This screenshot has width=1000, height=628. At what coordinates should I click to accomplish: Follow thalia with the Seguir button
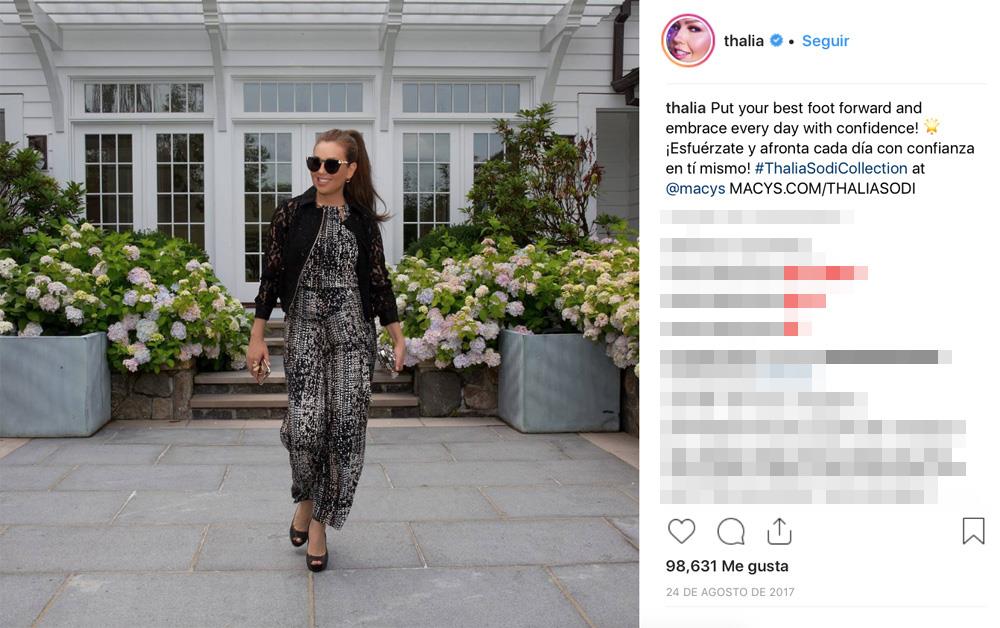coord(825,41)
